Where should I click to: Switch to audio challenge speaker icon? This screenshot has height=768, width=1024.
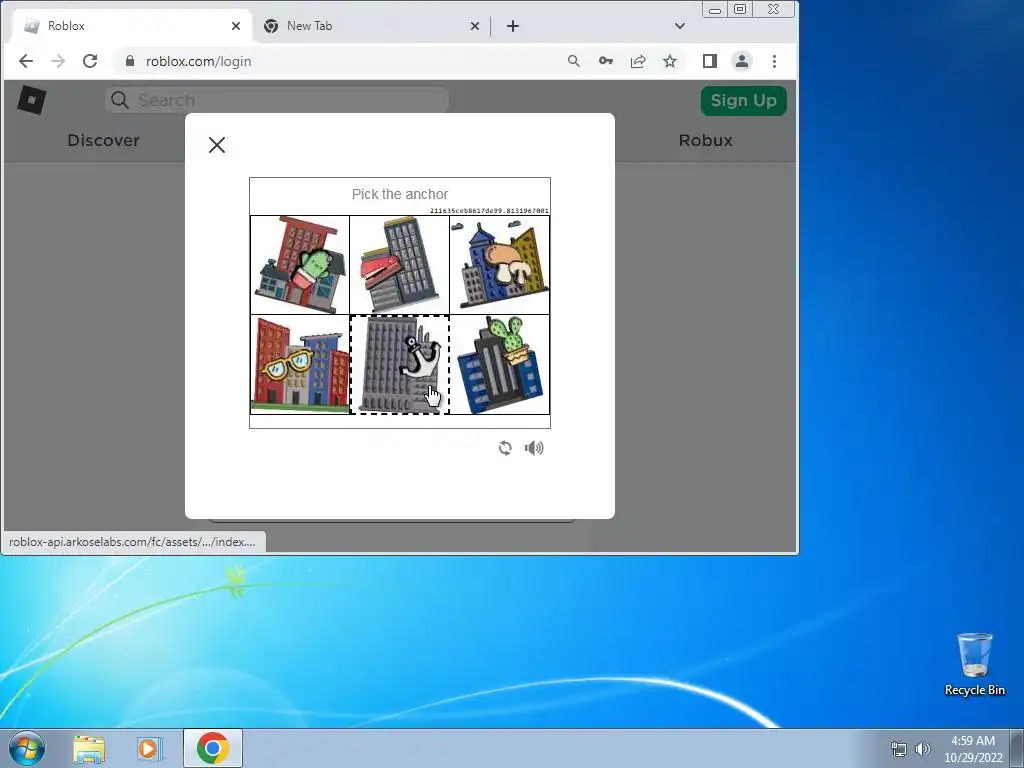pos(534,448)
